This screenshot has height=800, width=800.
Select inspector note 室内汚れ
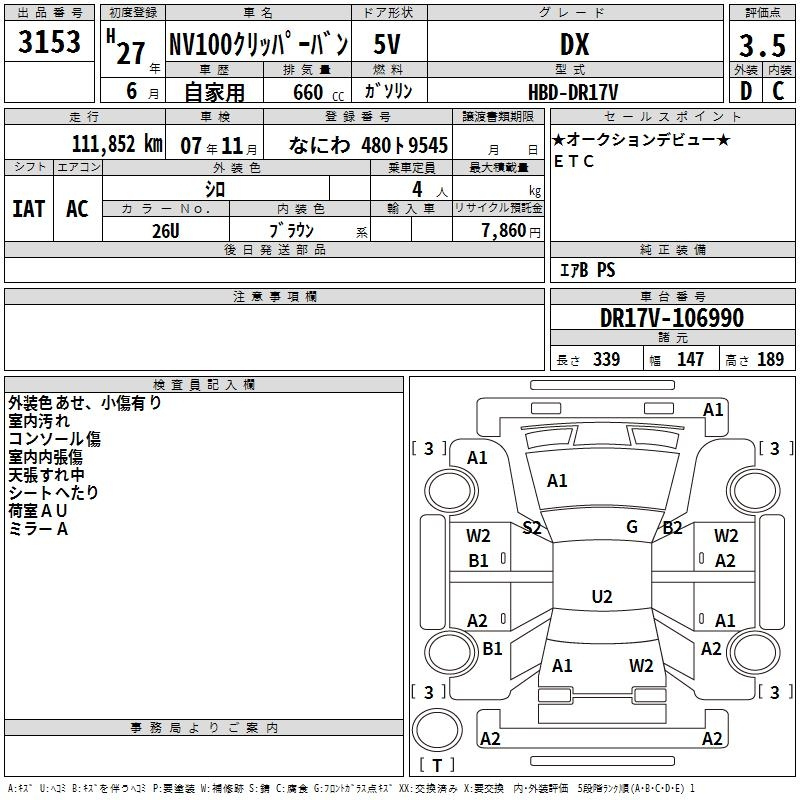pos(39,421)
